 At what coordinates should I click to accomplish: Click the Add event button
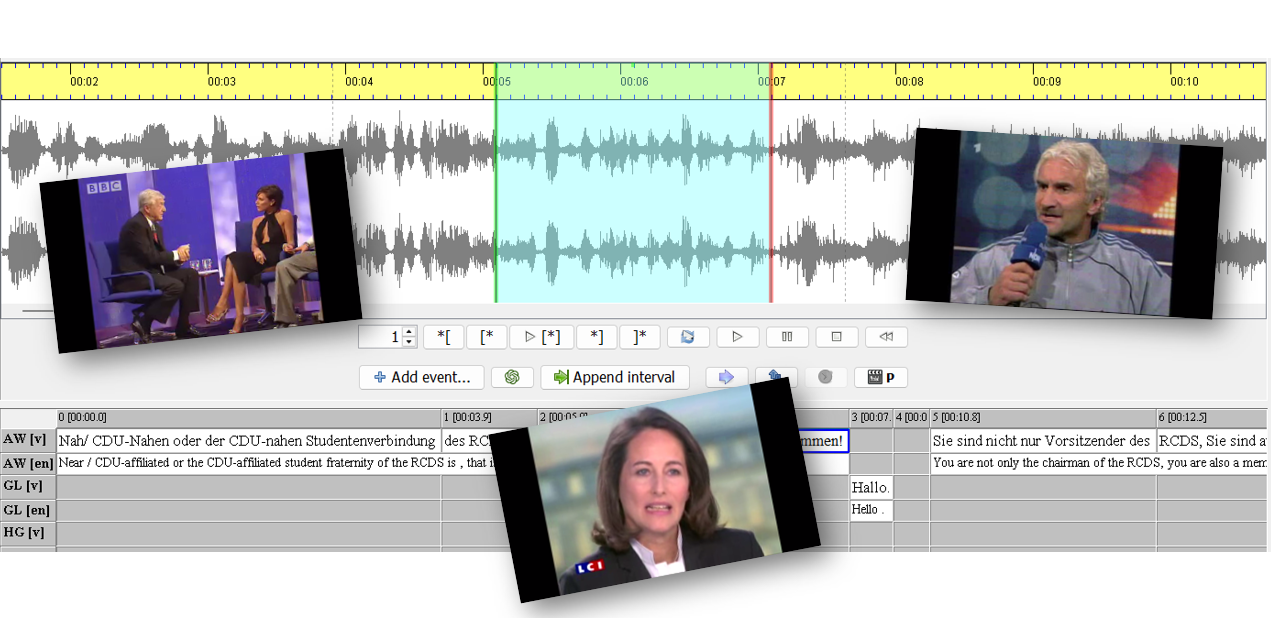click(x=421, y=377)
